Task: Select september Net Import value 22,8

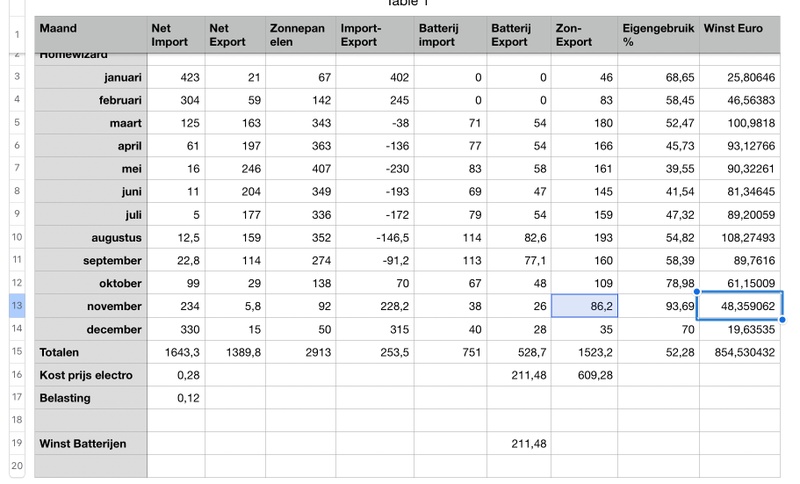Action: [176, 260]
